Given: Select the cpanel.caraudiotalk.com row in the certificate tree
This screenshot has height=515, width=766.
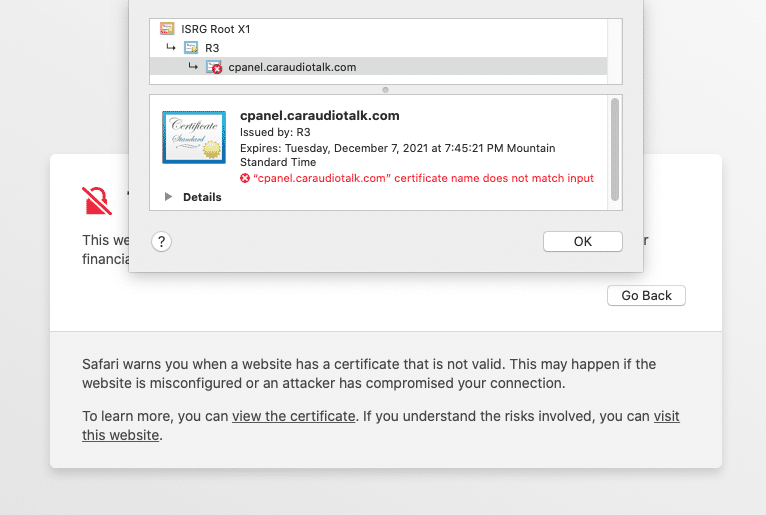Looking at the screenshot, I should 292,67.
